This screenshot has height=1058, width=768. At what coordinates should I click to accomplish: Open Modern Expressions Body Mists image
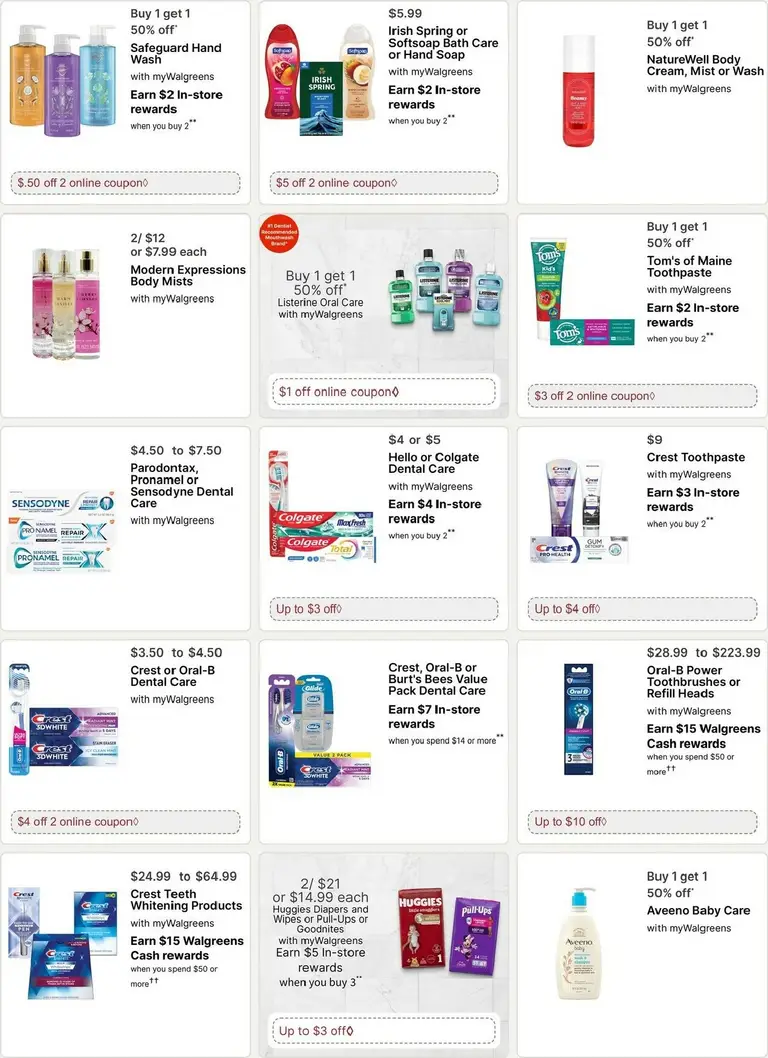coord(66,304)
